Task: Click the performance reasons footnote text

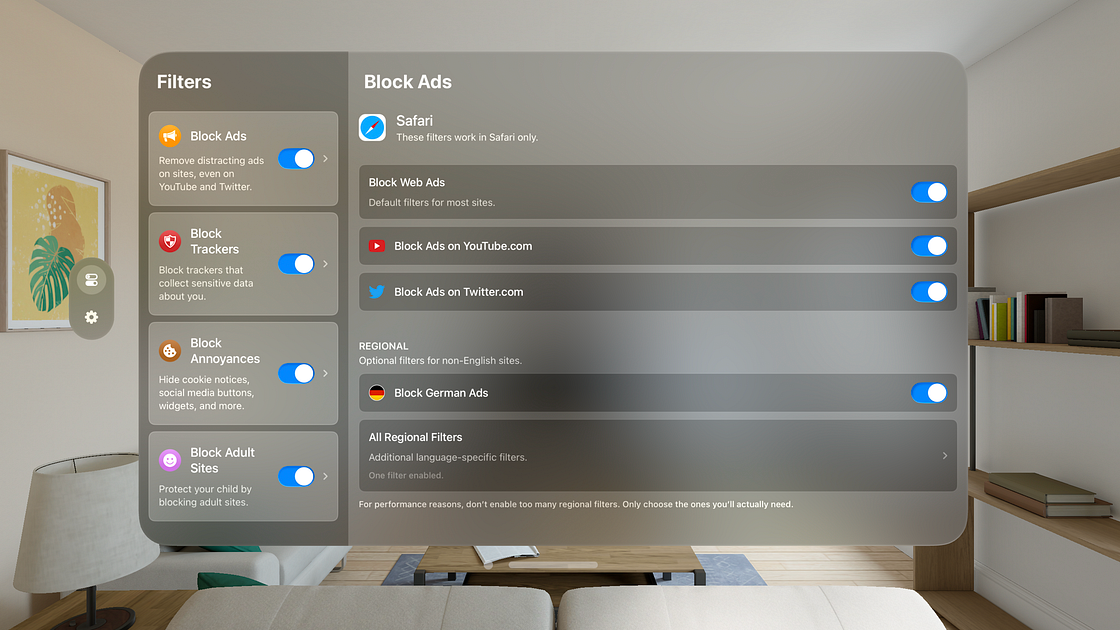Action: pos(576,504)
